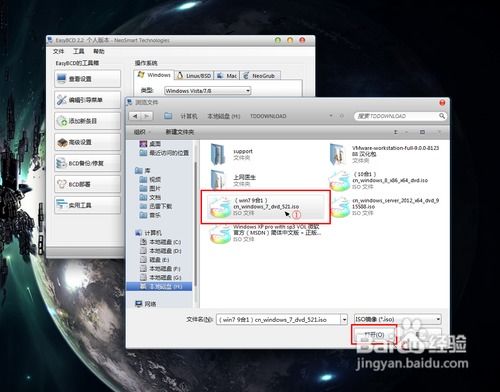The height and width of the screenshot is (392, 500).
Task: Open the 文件 menu in EasyBCD
Action: pyautogui.click(x=58, y=51)
